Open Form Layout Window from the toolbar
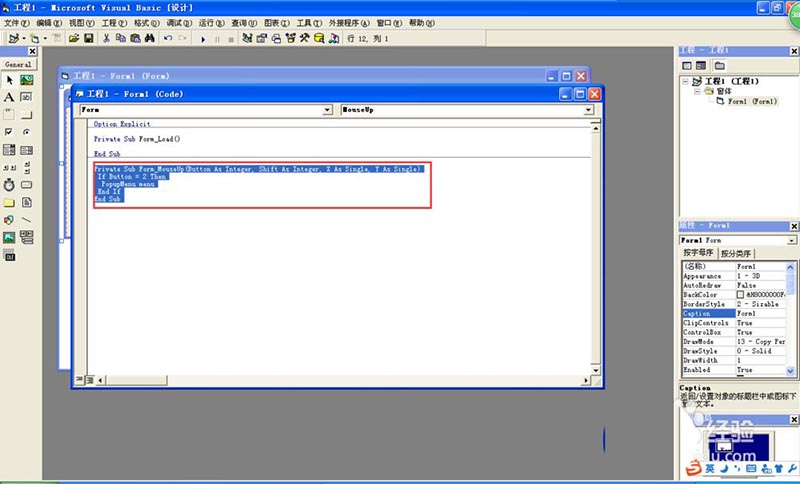Viewport: 800px width, 484px height. tap(276, 38)
